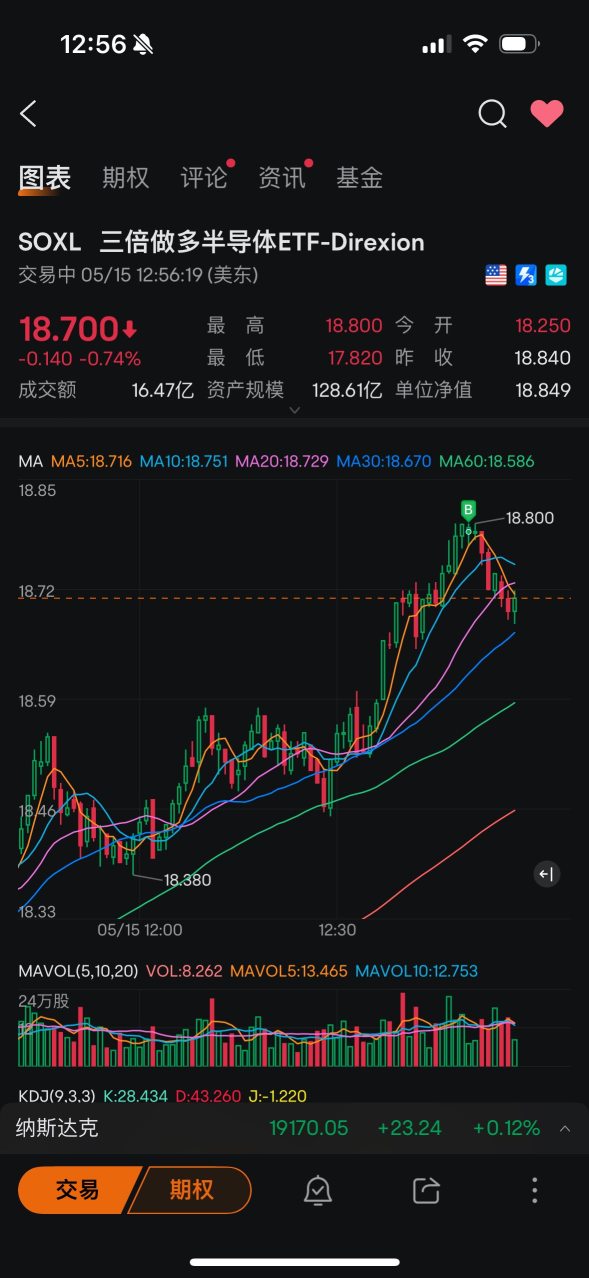Toggle the pink heart favorite icon
Viewport: 589px width, 1278px height.
tap(547, 114)
